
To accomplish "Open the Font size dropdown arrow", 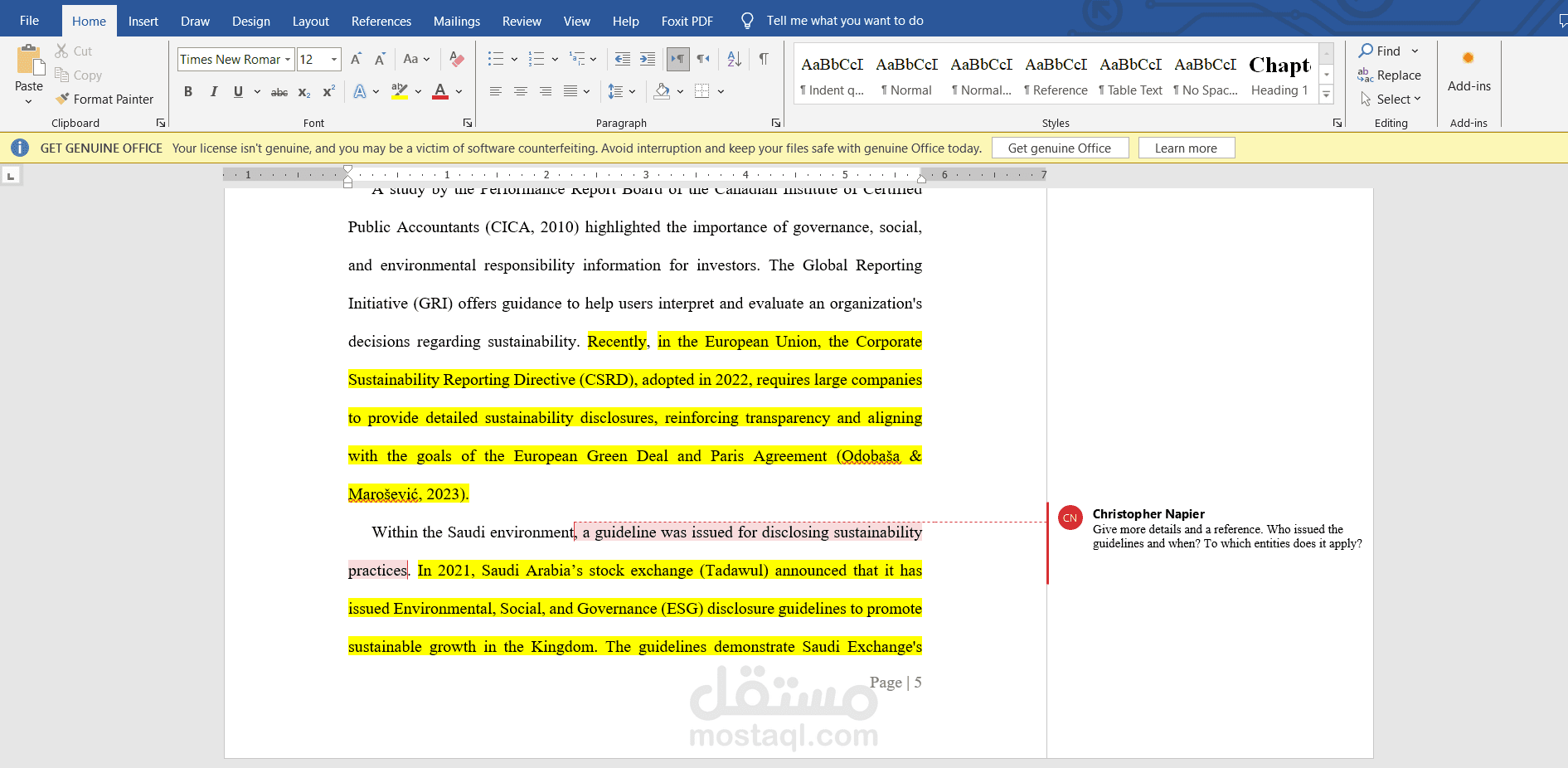I will (335, 59).
